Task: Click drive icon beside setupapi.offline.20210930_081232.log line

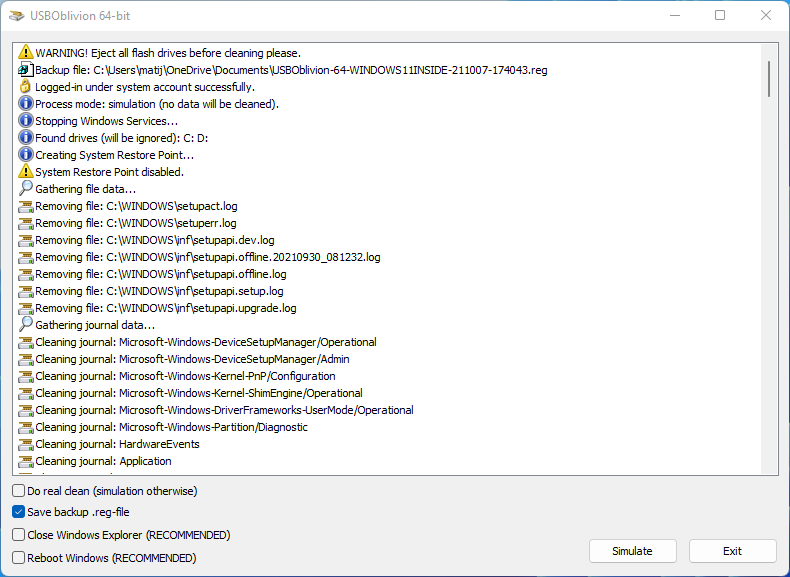Action: (26, 258)
